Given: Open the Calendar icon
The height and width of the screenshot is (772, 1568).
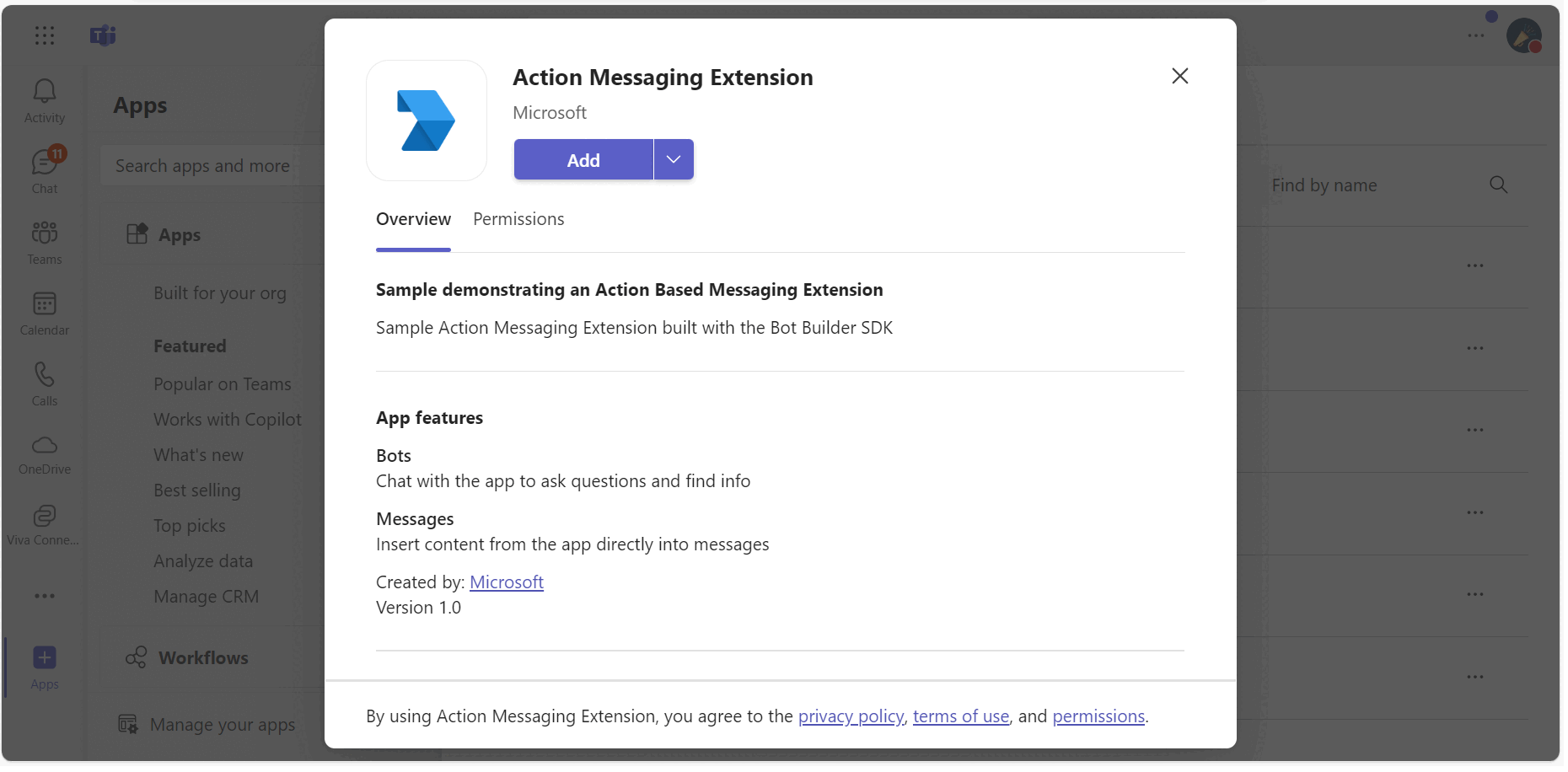Looking at the screenshot, I should 44,312.
